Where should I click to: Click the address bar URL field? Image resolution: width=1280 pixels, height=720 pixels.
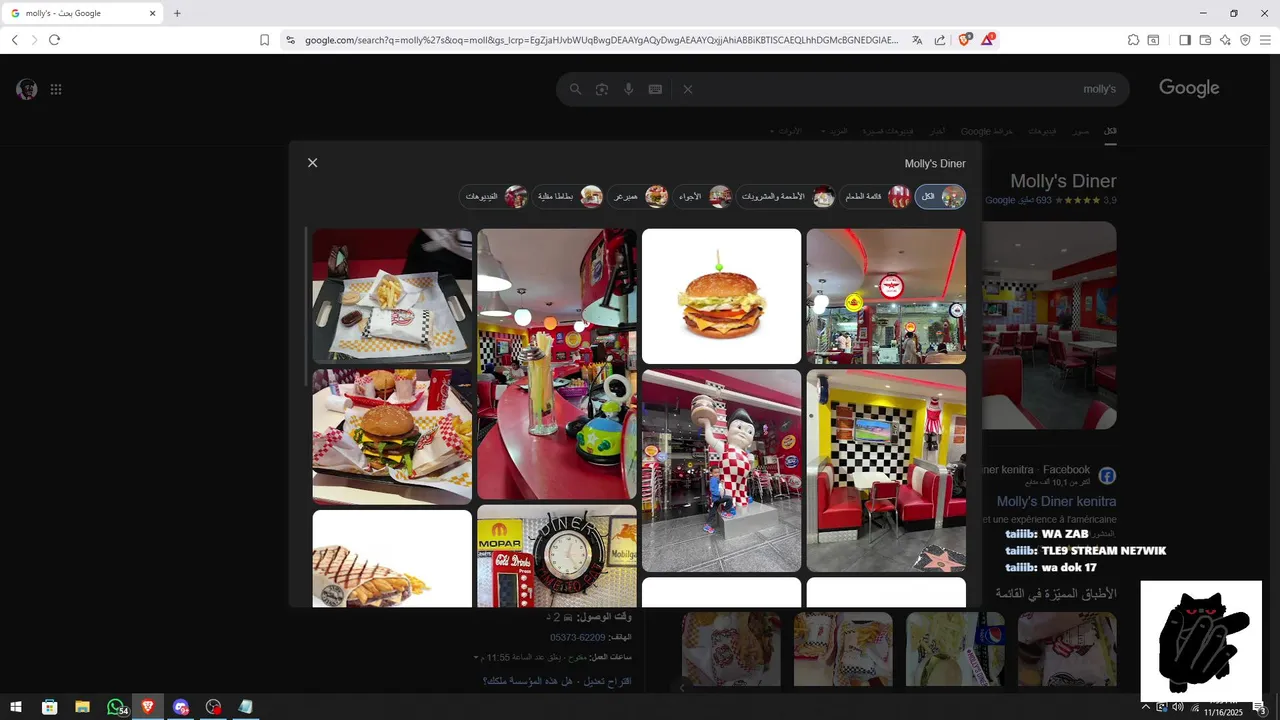600,40
